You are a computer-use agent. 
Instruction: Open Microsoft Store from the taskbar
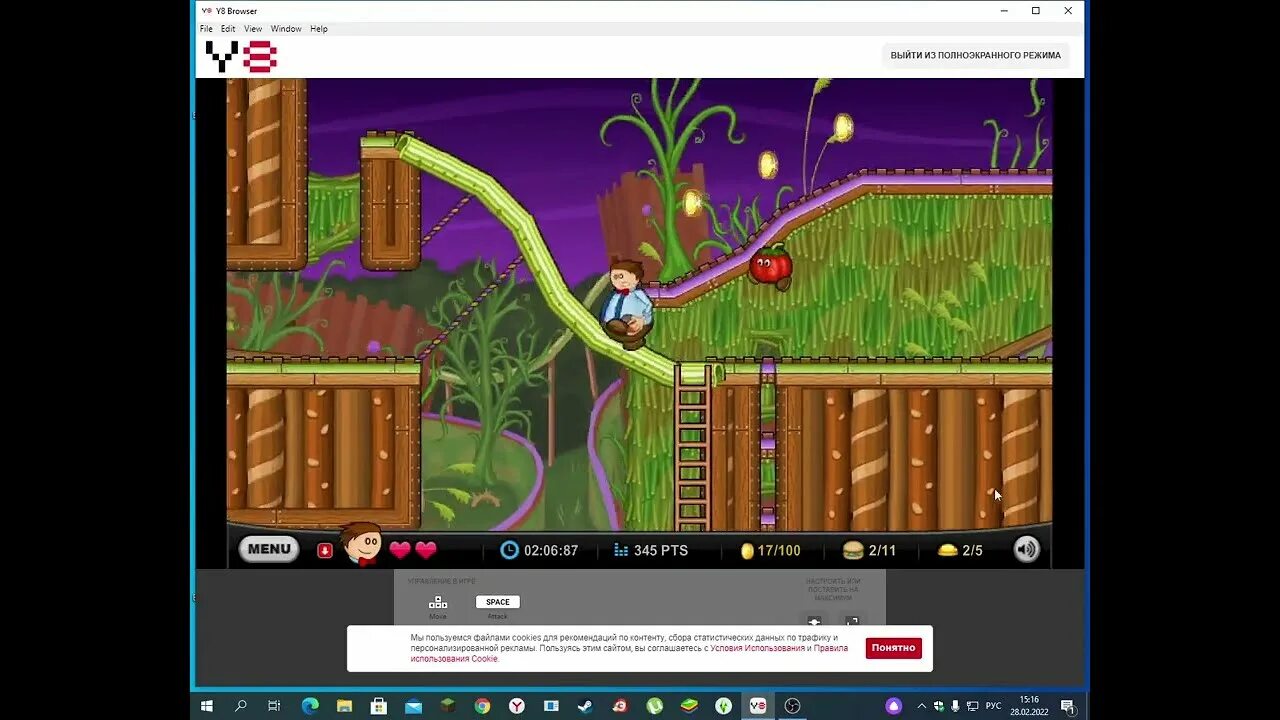[x=378, y=706]
